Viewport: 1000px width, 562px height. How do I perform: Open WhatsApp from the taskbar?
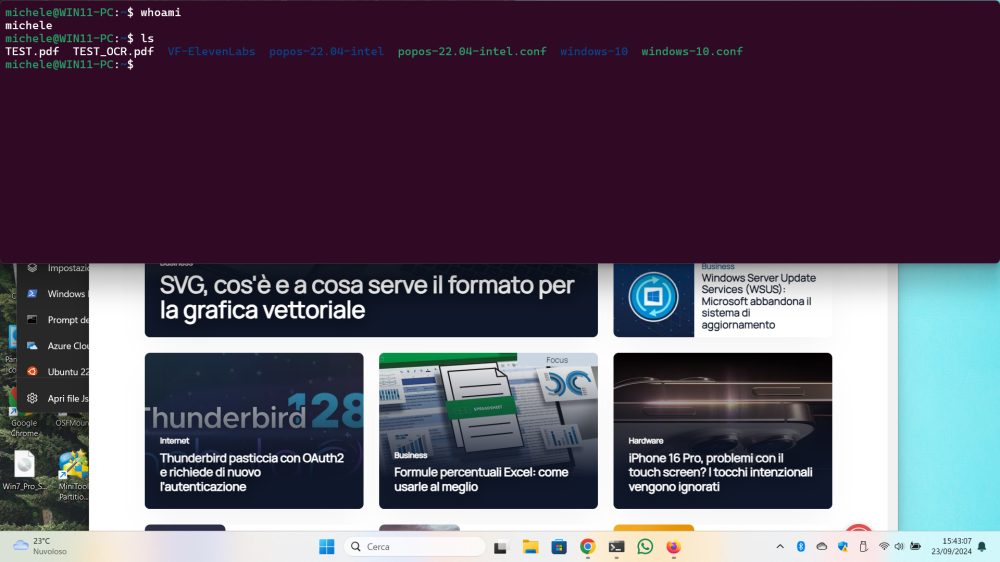pyautogui.click(x=645, y=547)
